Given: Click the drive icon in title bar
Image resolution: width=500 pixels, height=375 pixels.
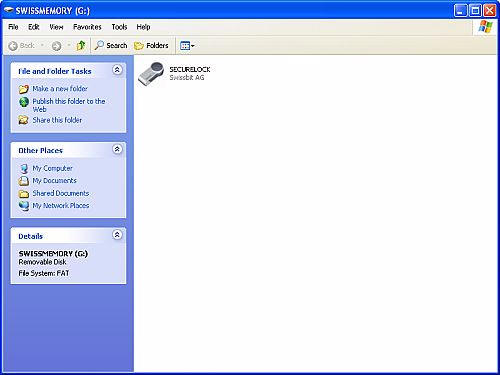Looking at the screenshot, I should 8,10.
